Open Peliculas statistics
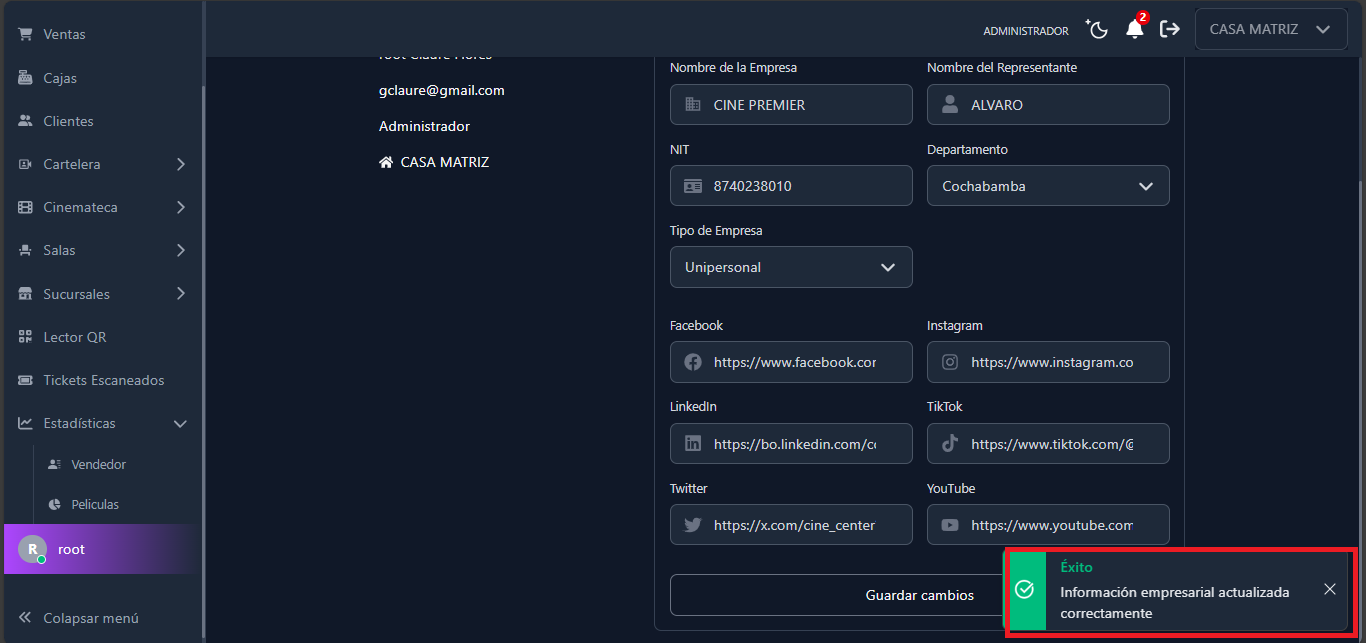This screenshot has width=1366, height=643. pyautogui.click(x=95, y=504)
